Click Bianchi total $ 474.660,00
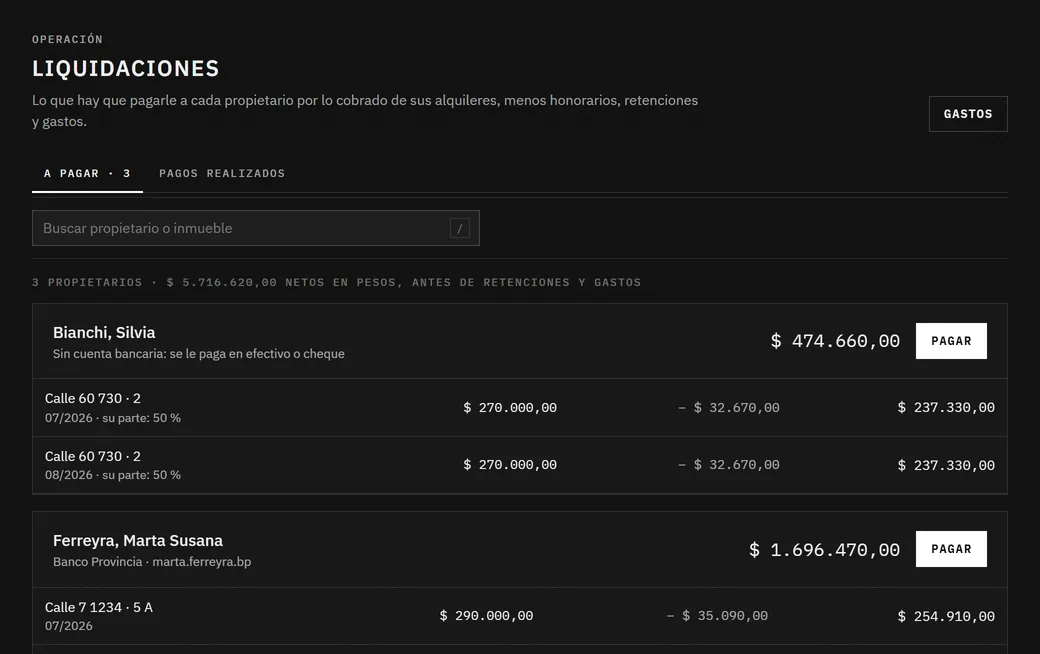This screenshot has height=654, width=1040. point(835,341)
